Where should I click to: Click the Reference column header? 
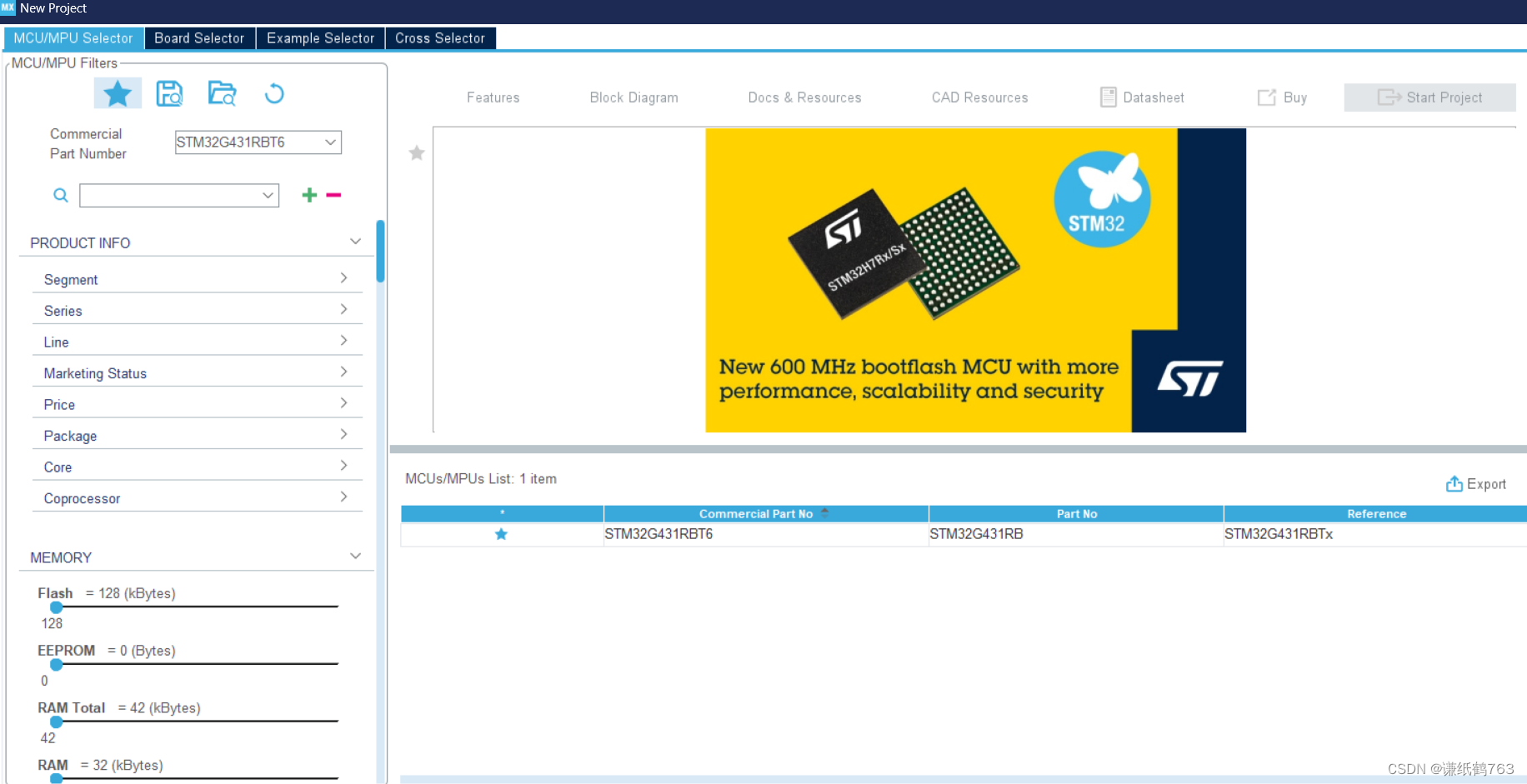point(1376,513)
